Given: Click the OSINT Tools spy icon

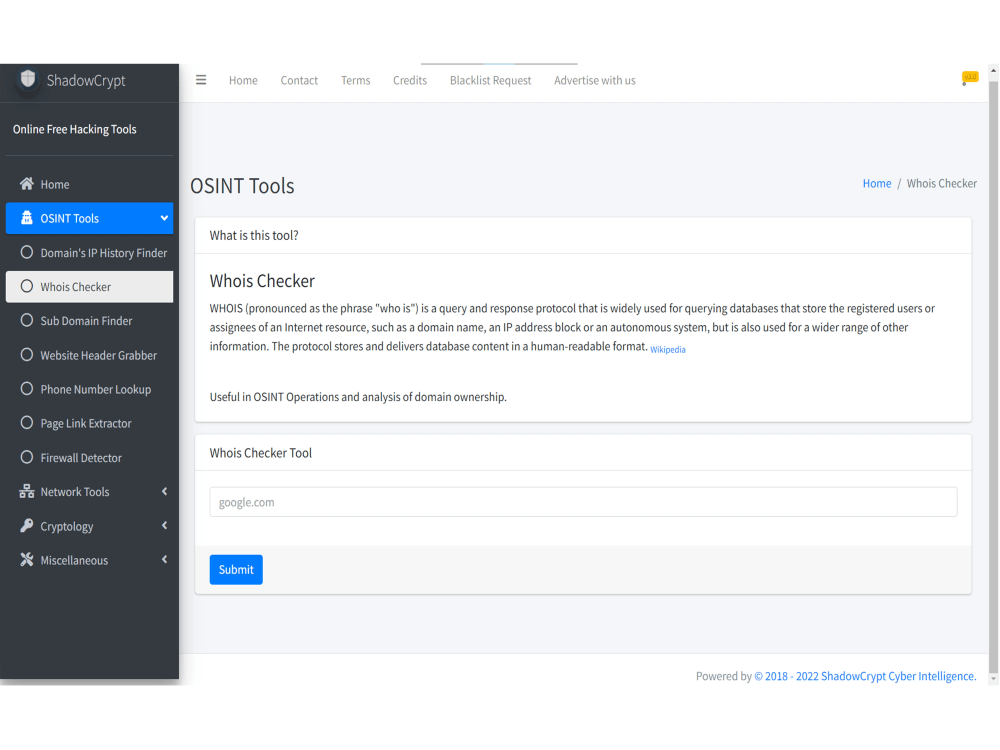Looking at the screenshot, I should tap(27, 218).
